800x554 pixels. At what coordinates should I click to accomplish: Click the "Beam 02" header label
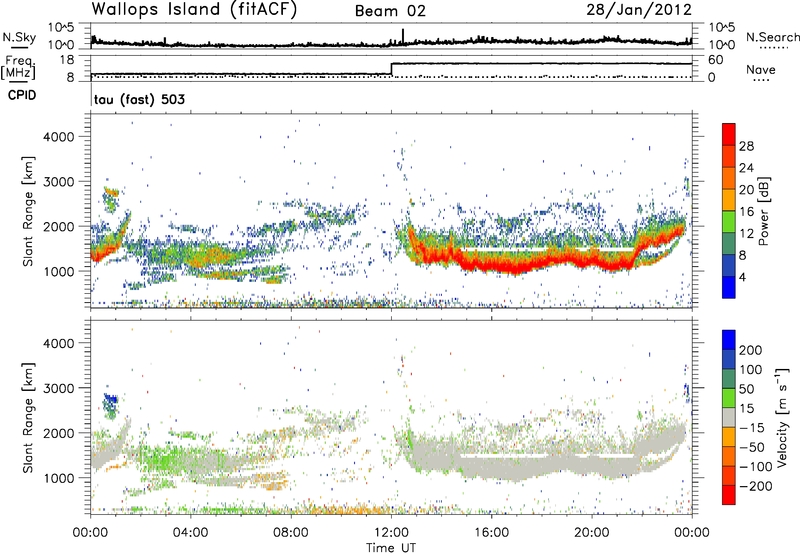[x=390, y=11]
